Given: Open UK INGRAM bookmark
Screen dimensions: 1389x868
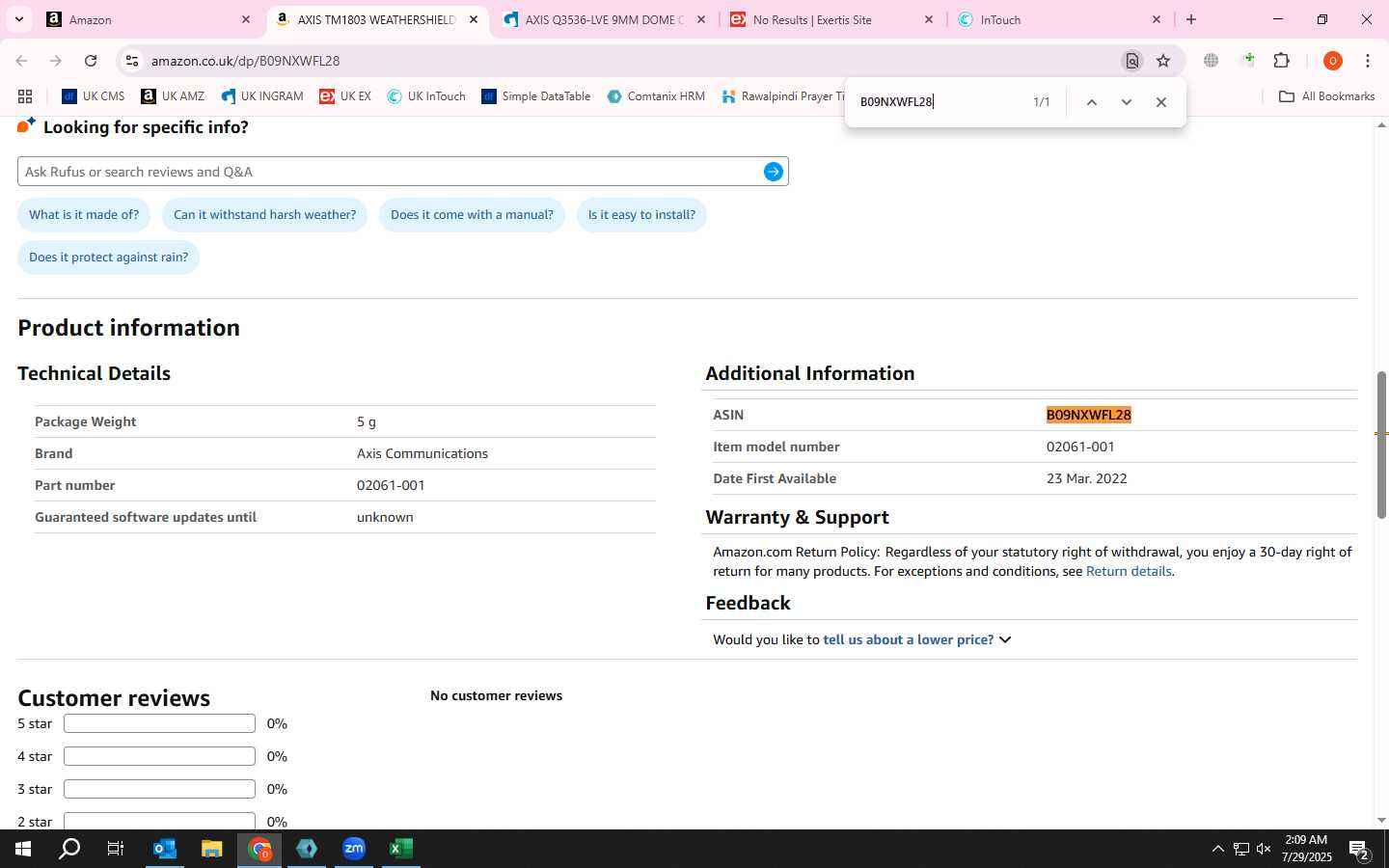Looking at the screenshot, I should coord(262,96).
